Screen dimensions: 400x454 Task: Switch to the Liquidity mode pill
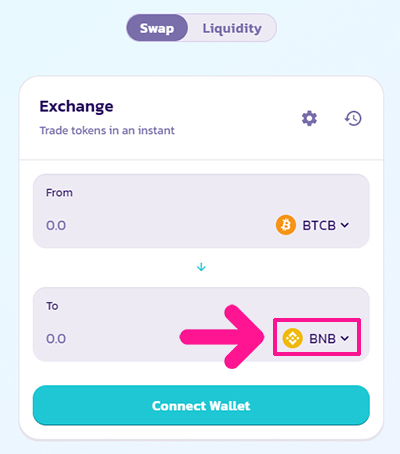(x=232, y=28)
